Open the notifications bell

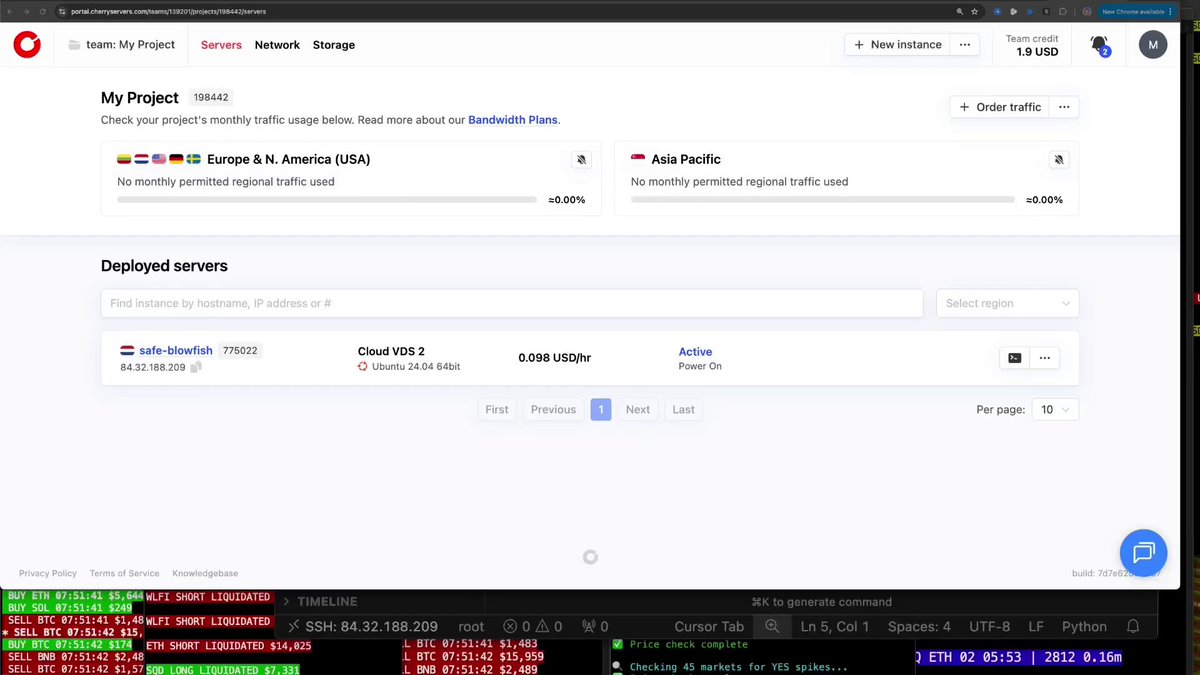pyautogui.click(x=1099, y=44)
